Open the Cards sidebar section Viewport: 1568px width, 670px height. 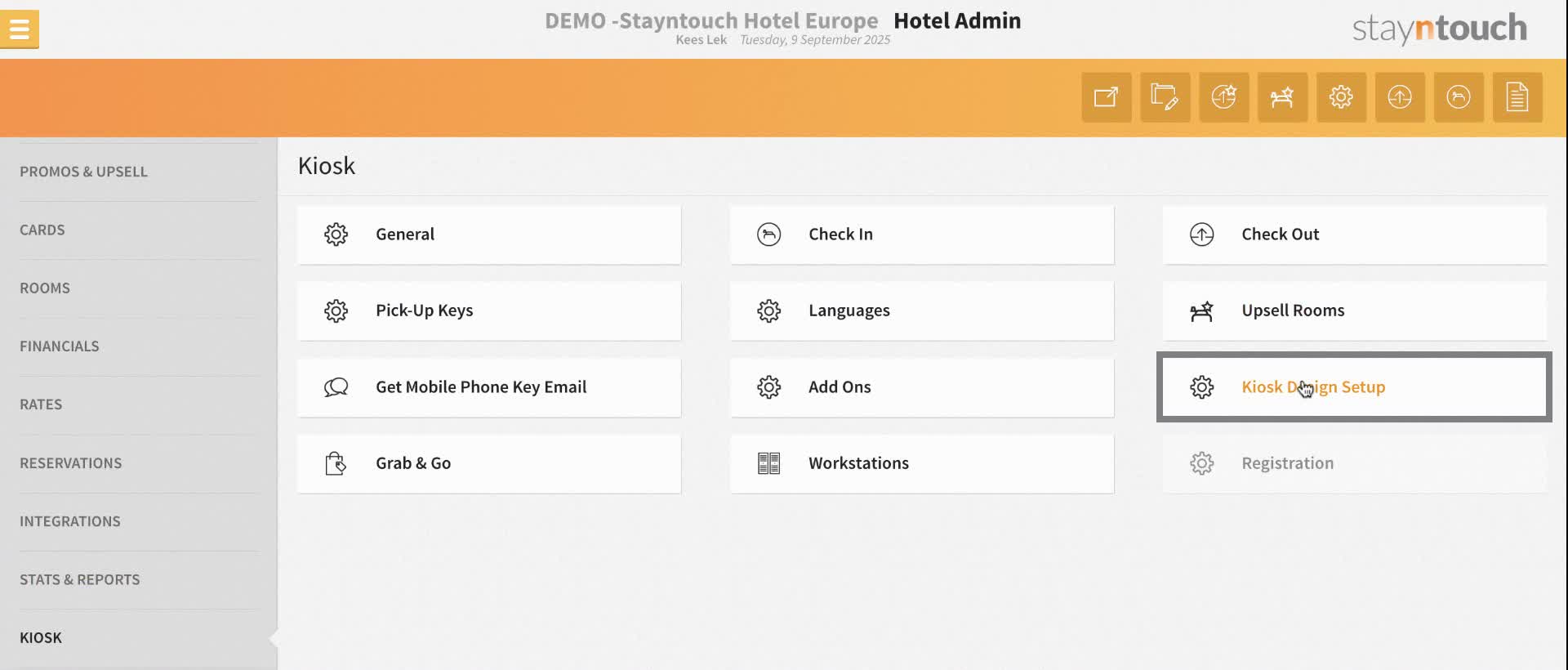pyautogui.click(x=139, y=230)
